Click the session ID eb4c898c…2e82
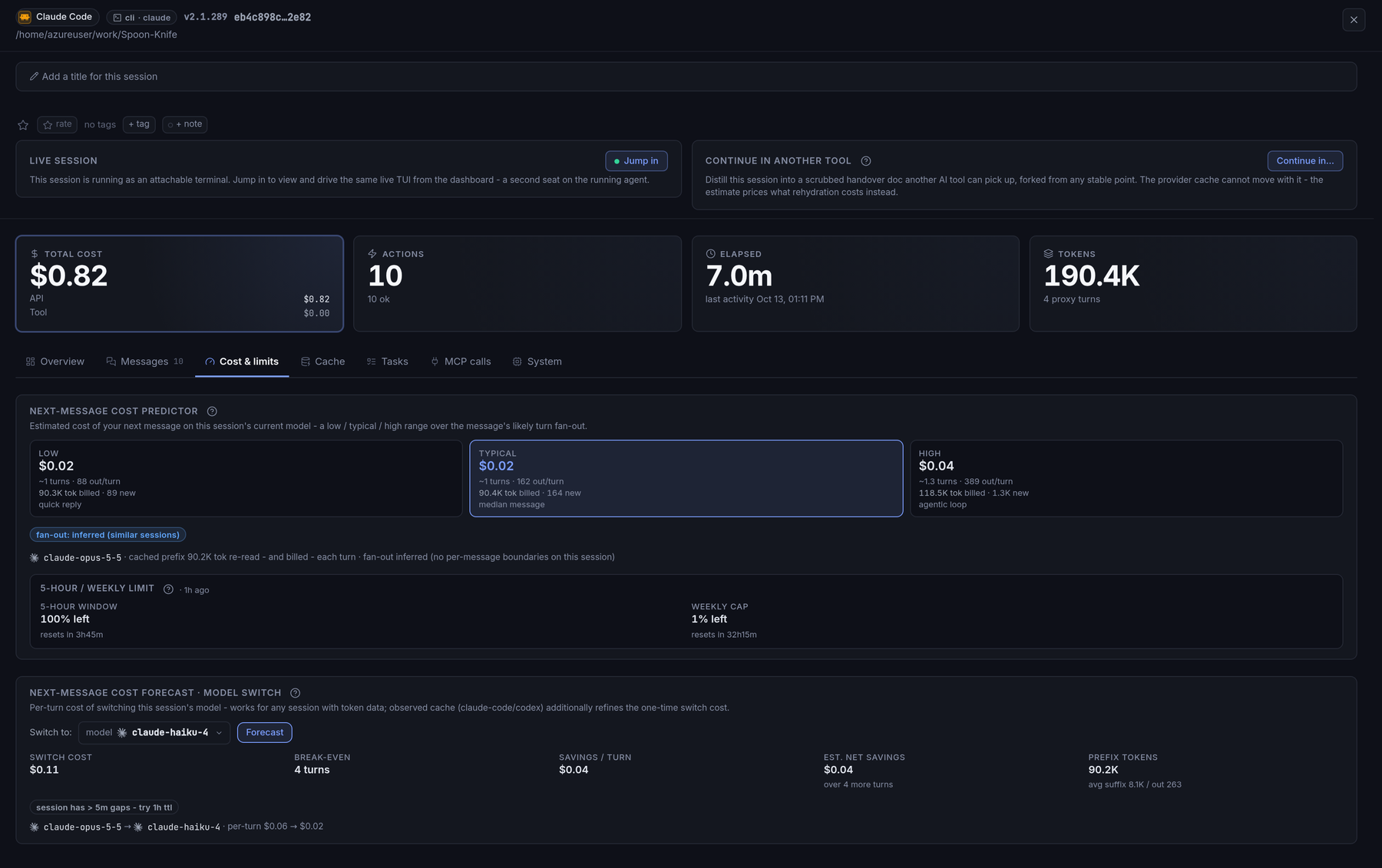Viewport: 1382px width, 868px height. point(273,17)
